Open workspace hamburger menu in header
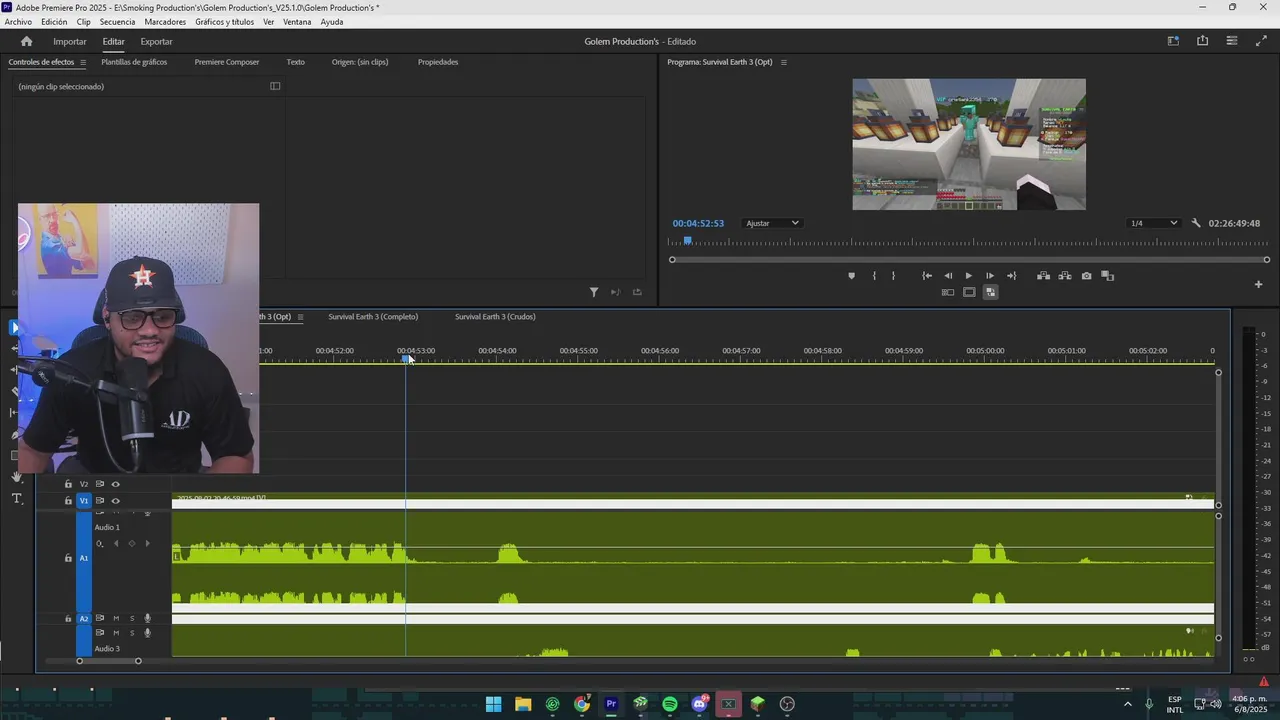 click(x=1231, y=41)
